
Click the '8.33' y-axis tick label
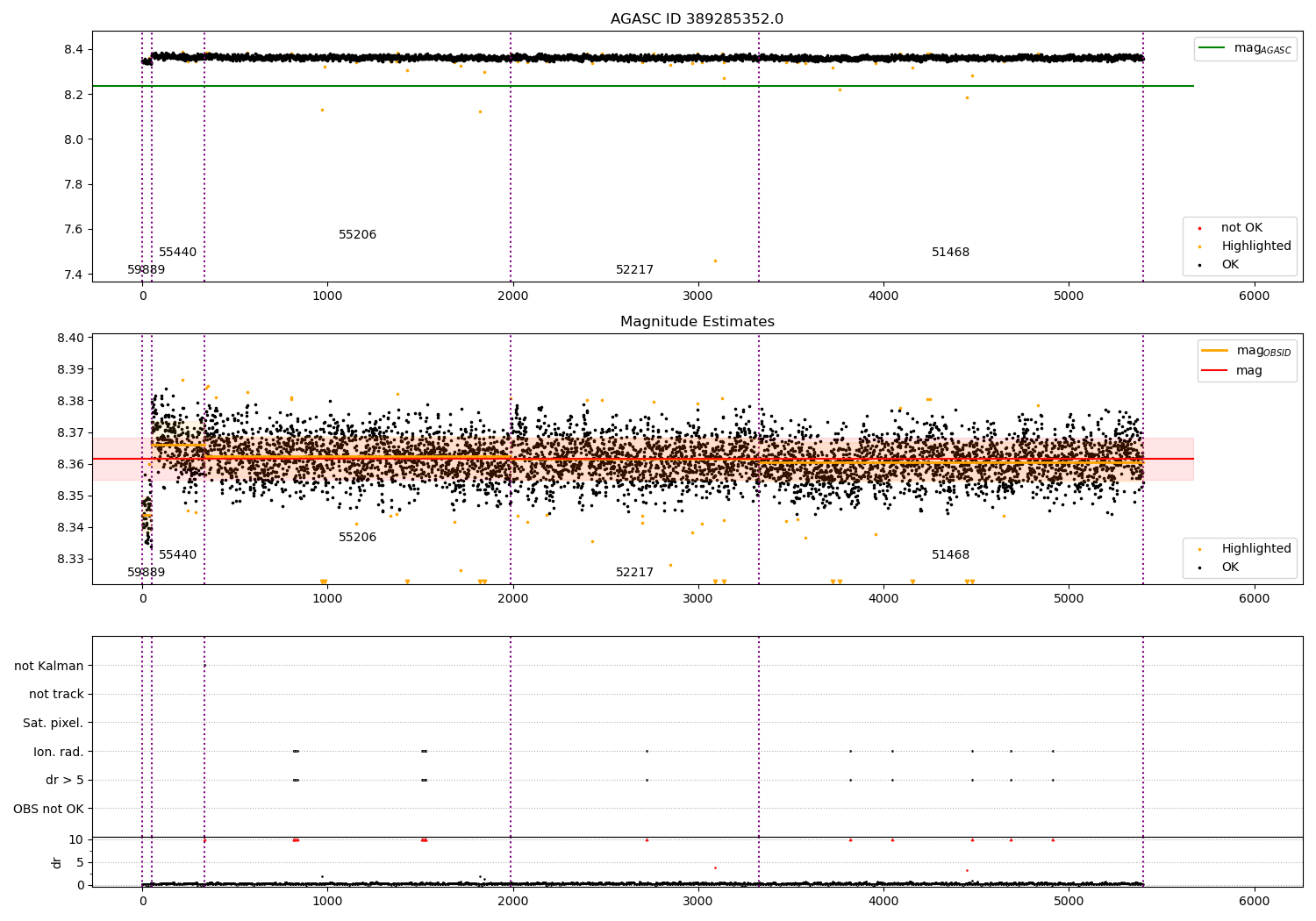coord(70,559)
